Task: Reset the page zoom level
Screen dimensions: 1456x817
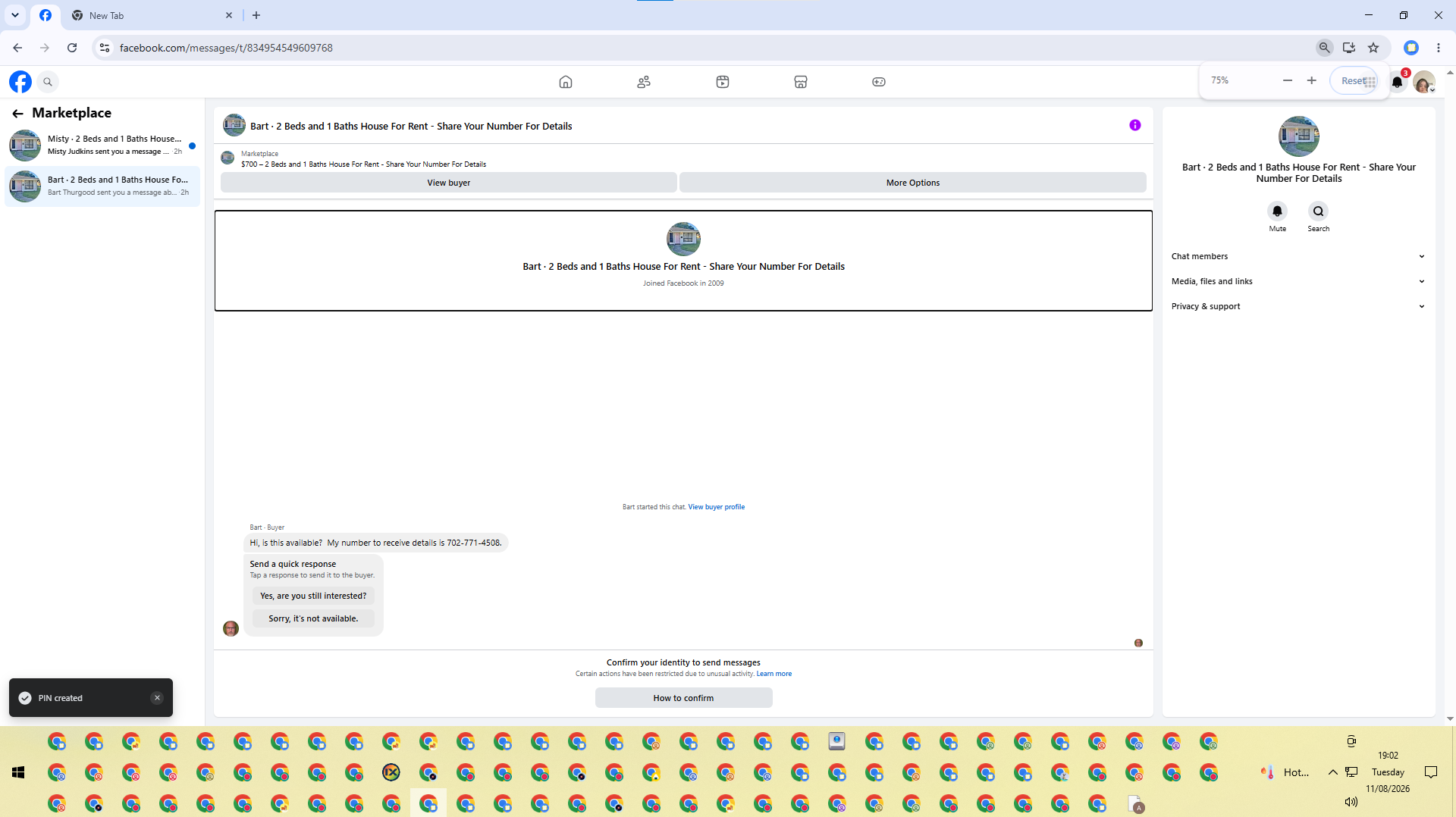Action: pyautogui.click(x=1354, y=81)
